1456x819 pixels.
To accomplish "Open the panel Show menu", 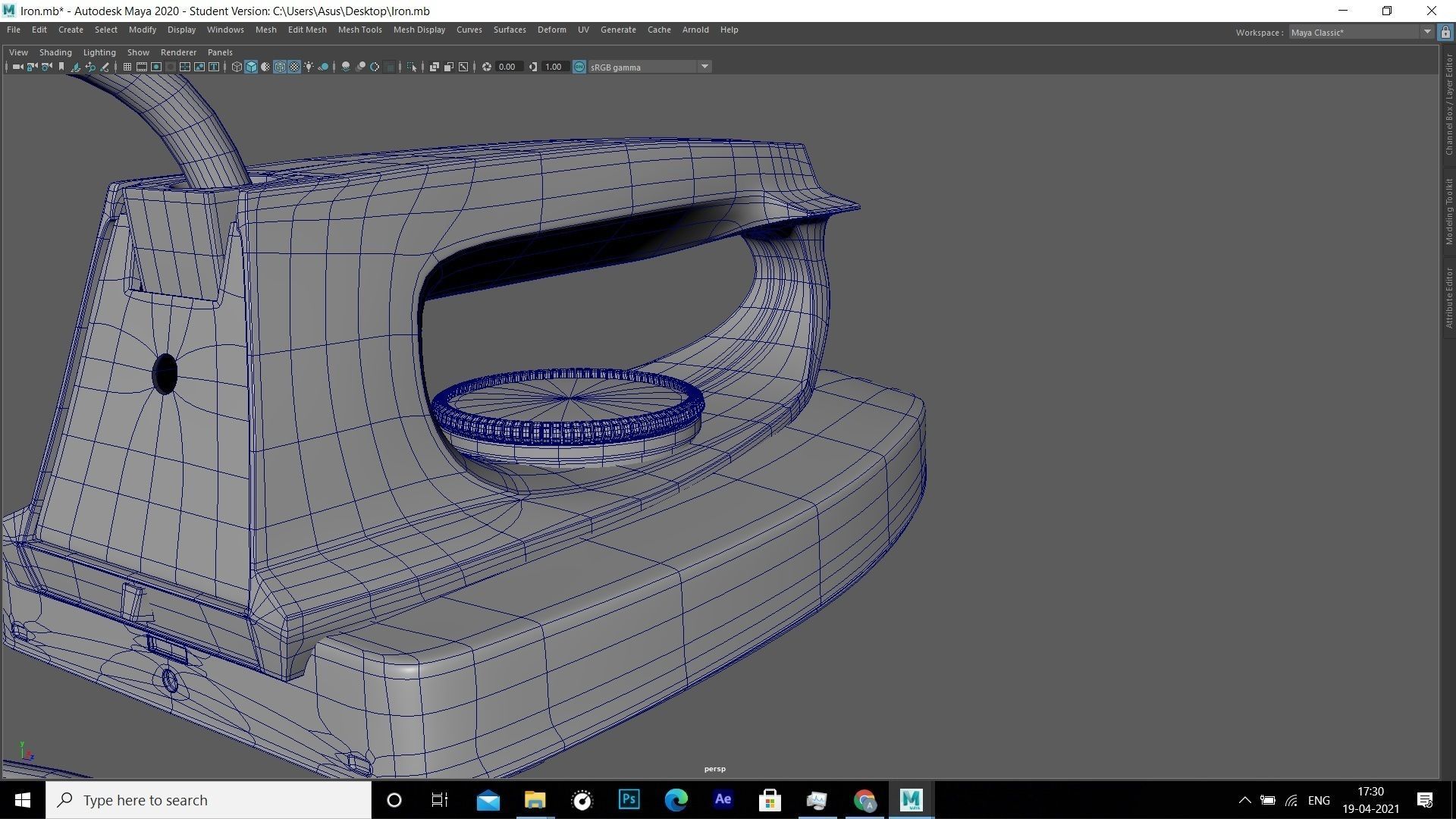I will pyautogui.click(x=138, y=52).
